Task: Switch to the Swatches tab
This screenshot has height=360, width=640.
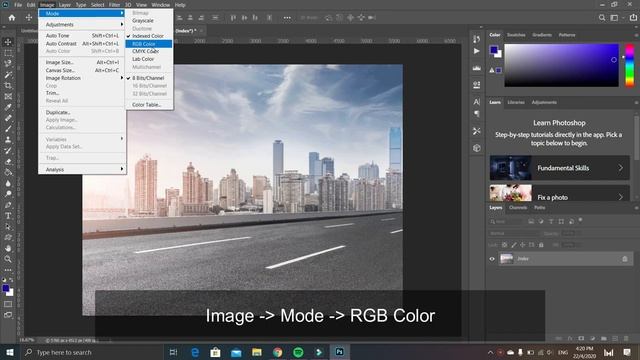Action: pos(516,35)
